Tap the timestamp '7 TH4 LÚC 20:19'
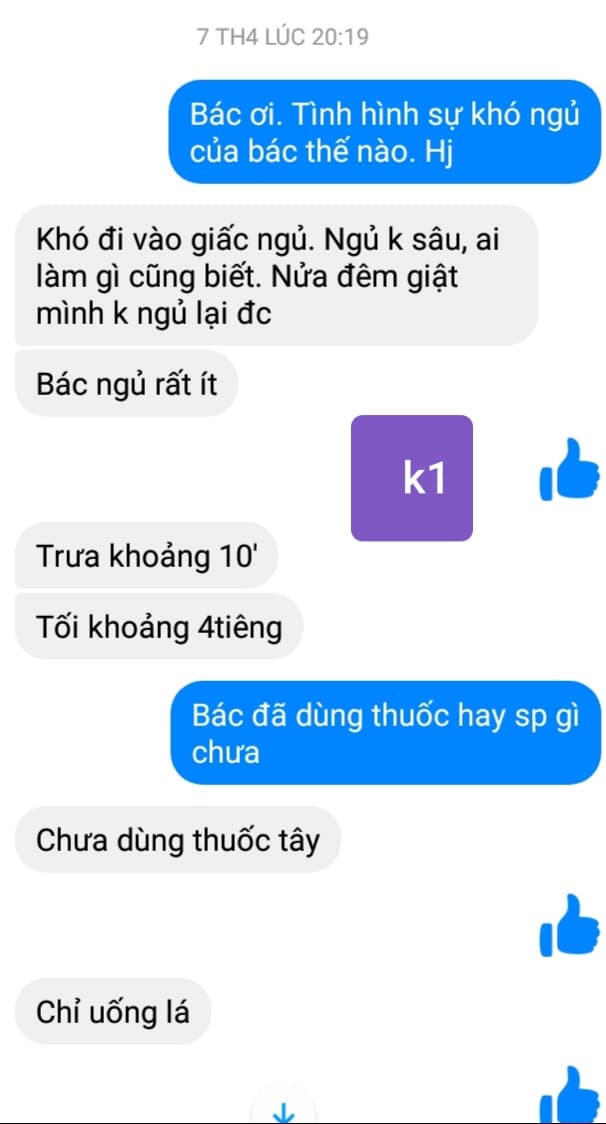Viewport: 606px width, 1124px height. coord(283,37)
